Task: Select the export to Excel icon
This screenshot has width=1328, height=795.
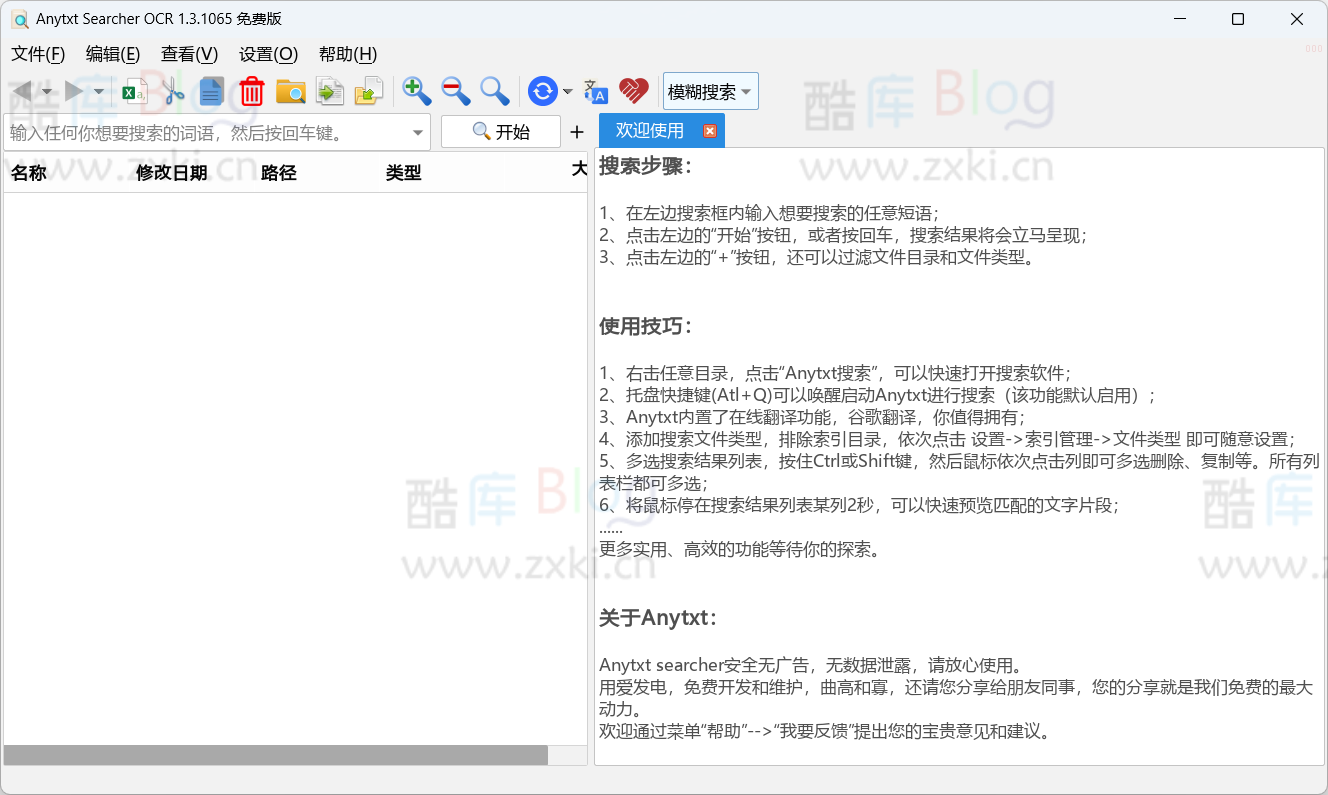Action: point(133,91)
